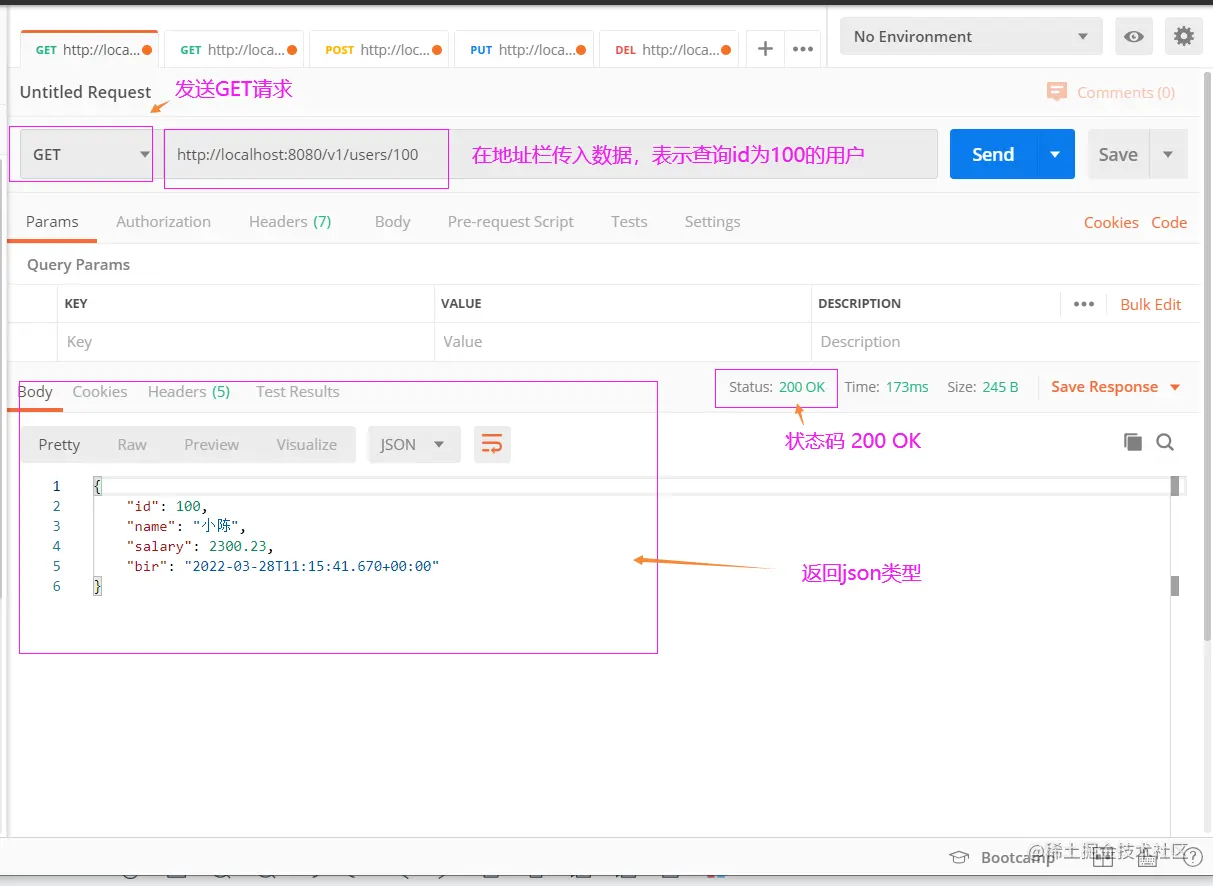The height and width of the screenshot is (886, 1213).
Task: Click the request URL input field
Action: tap(551, 154)
